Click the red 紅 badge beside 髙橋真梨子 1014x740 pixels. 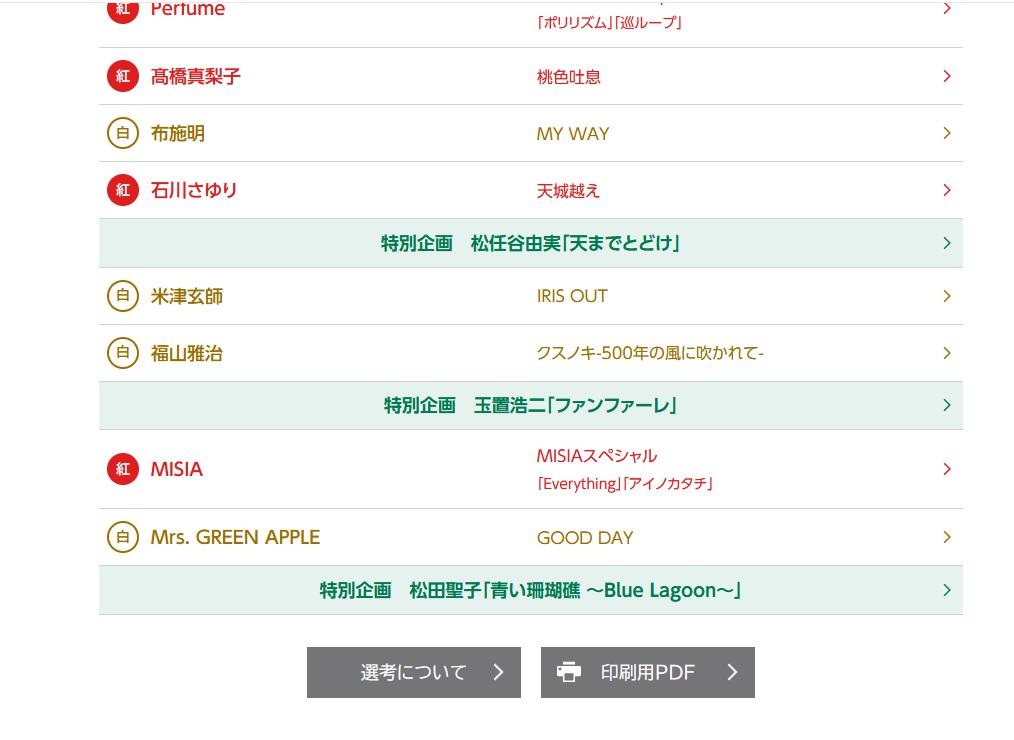click(123, 76)
